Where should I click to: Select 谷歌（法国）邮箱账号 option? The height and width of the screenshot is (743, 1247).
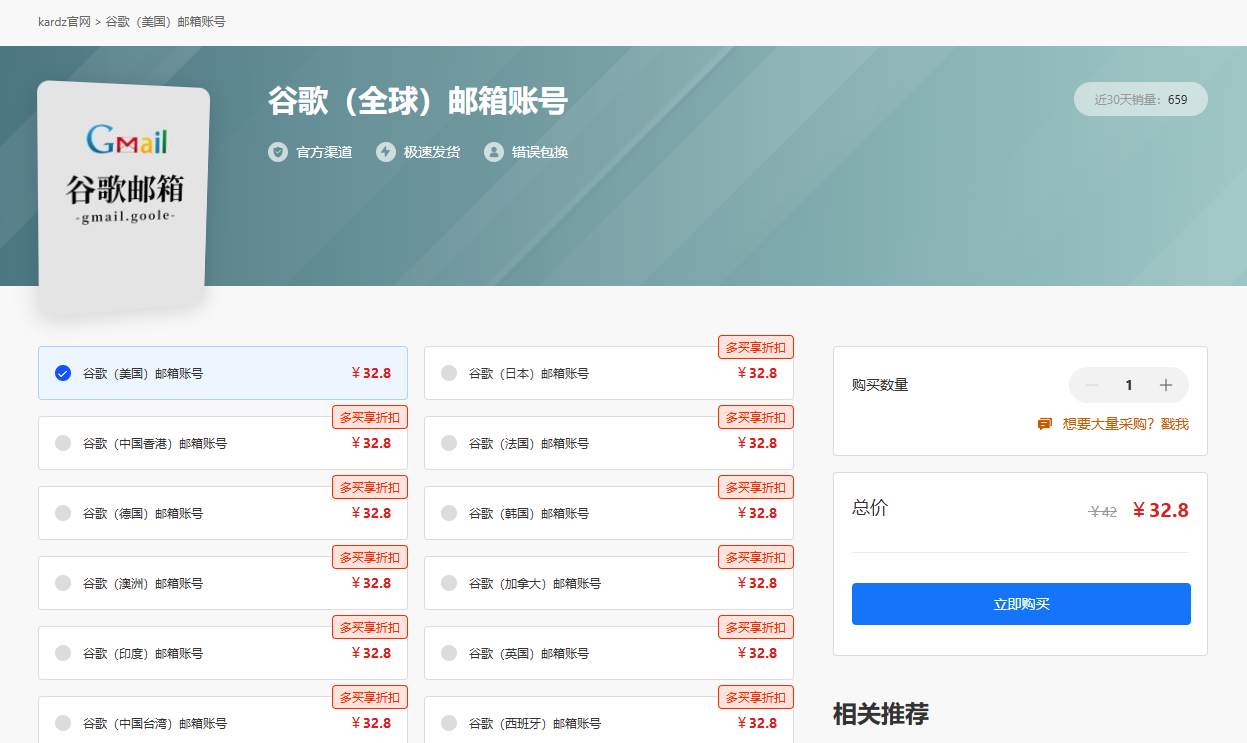[609, 443]
